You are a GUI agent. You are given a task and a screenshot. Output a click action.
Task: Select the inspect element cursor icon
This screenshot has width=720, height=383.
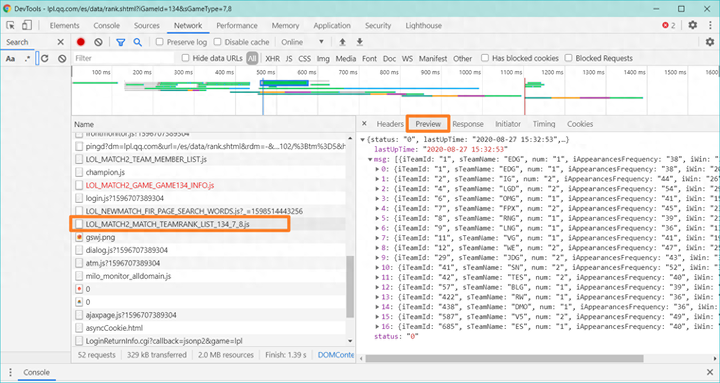[11, 25]
